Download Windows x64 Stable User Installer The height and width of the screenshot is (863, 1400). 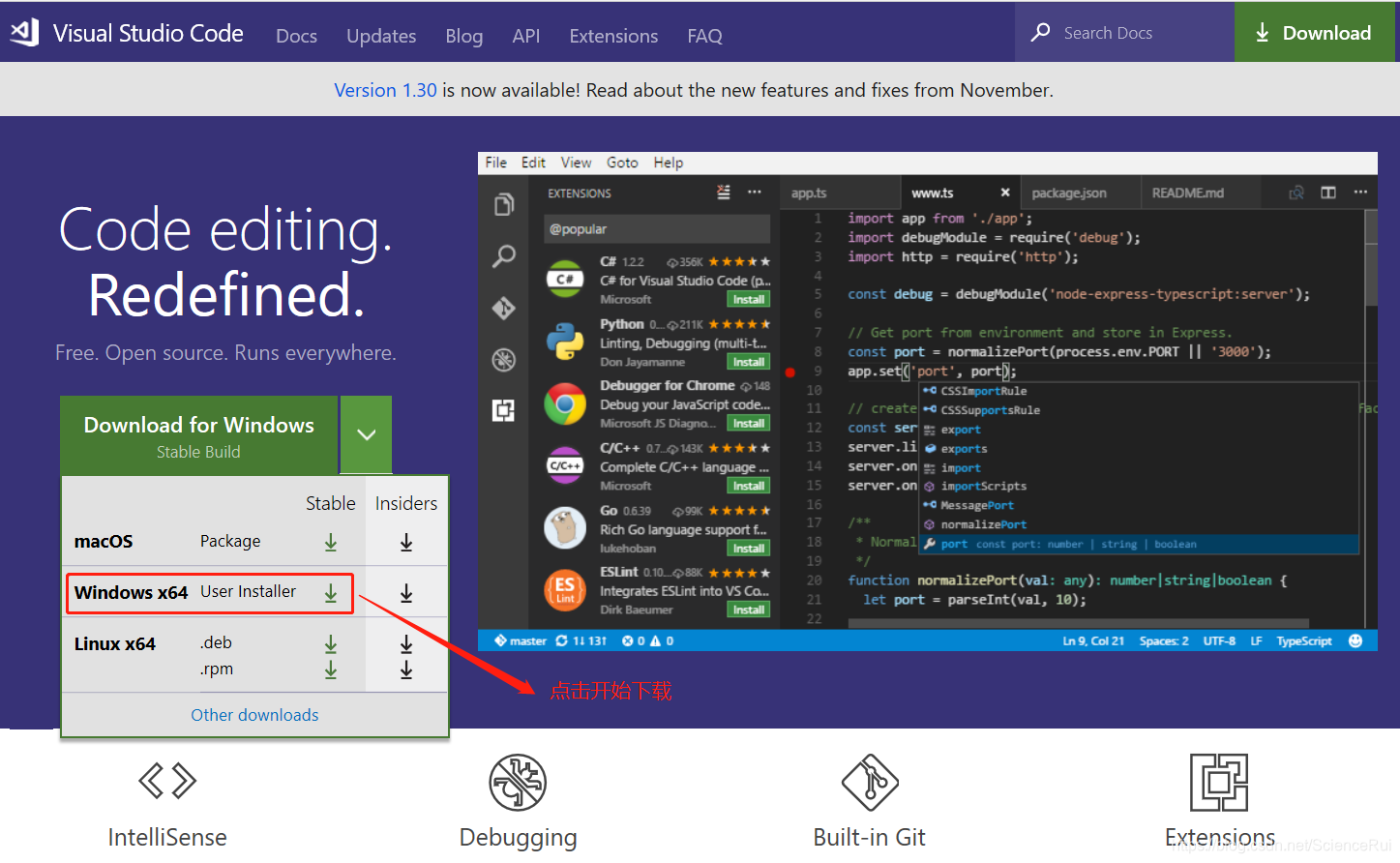331,593
